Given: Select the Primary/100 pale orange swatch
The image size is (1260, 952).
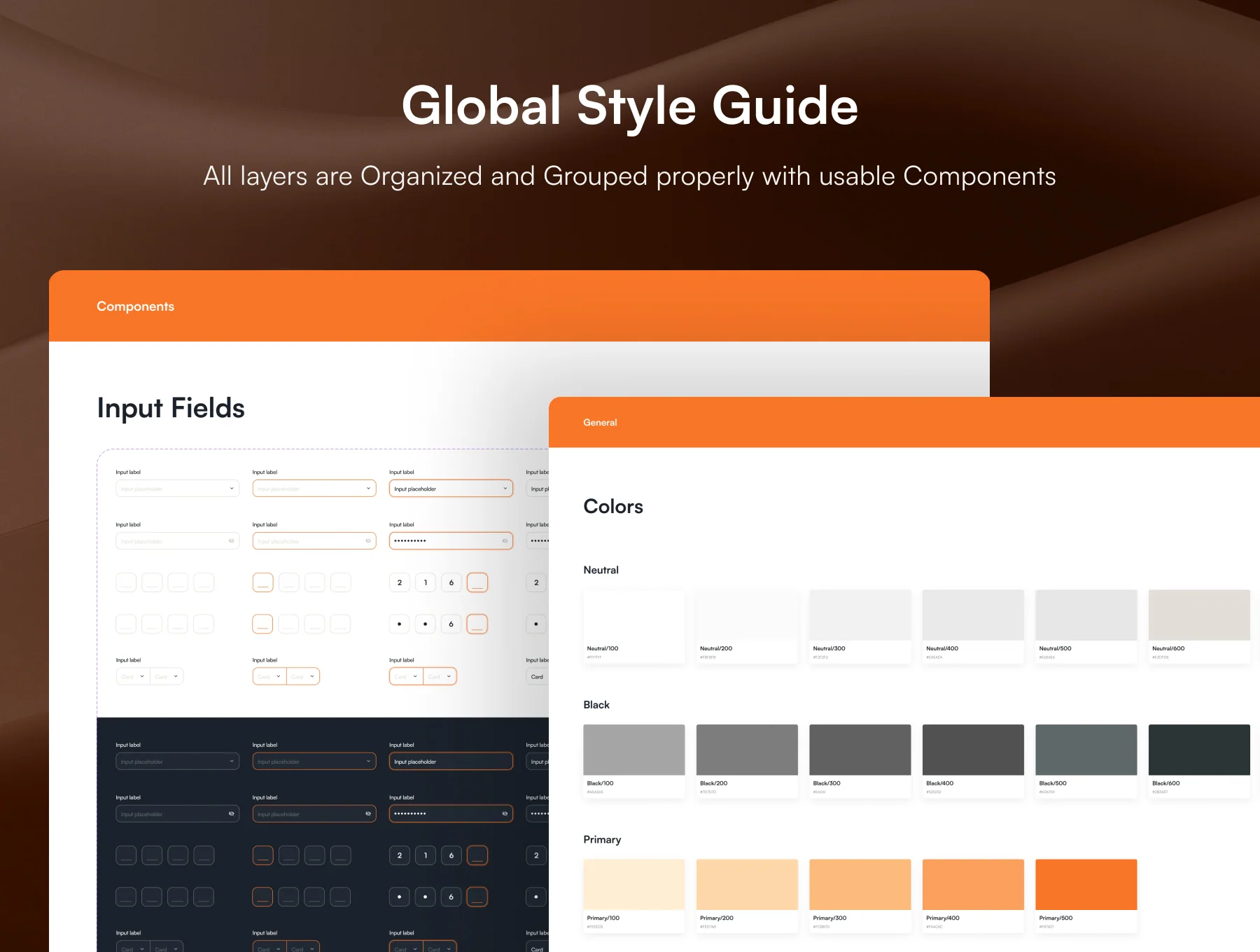Looking at the screenshot, I should pos(633,896).
